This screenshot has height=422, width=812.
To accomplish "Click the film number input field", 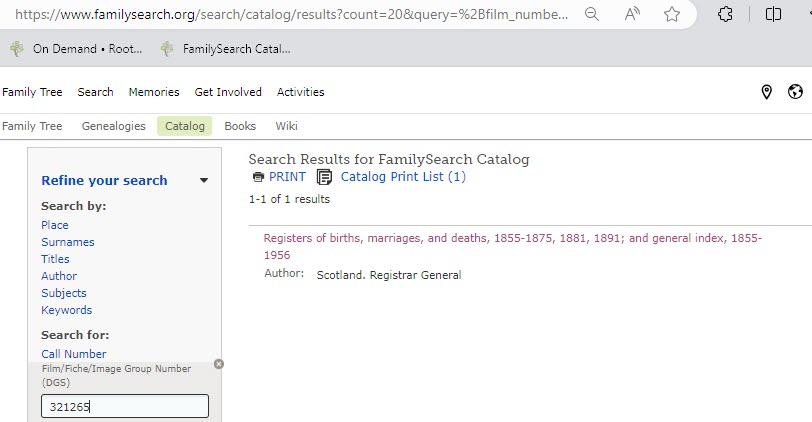I will (125, 406).
